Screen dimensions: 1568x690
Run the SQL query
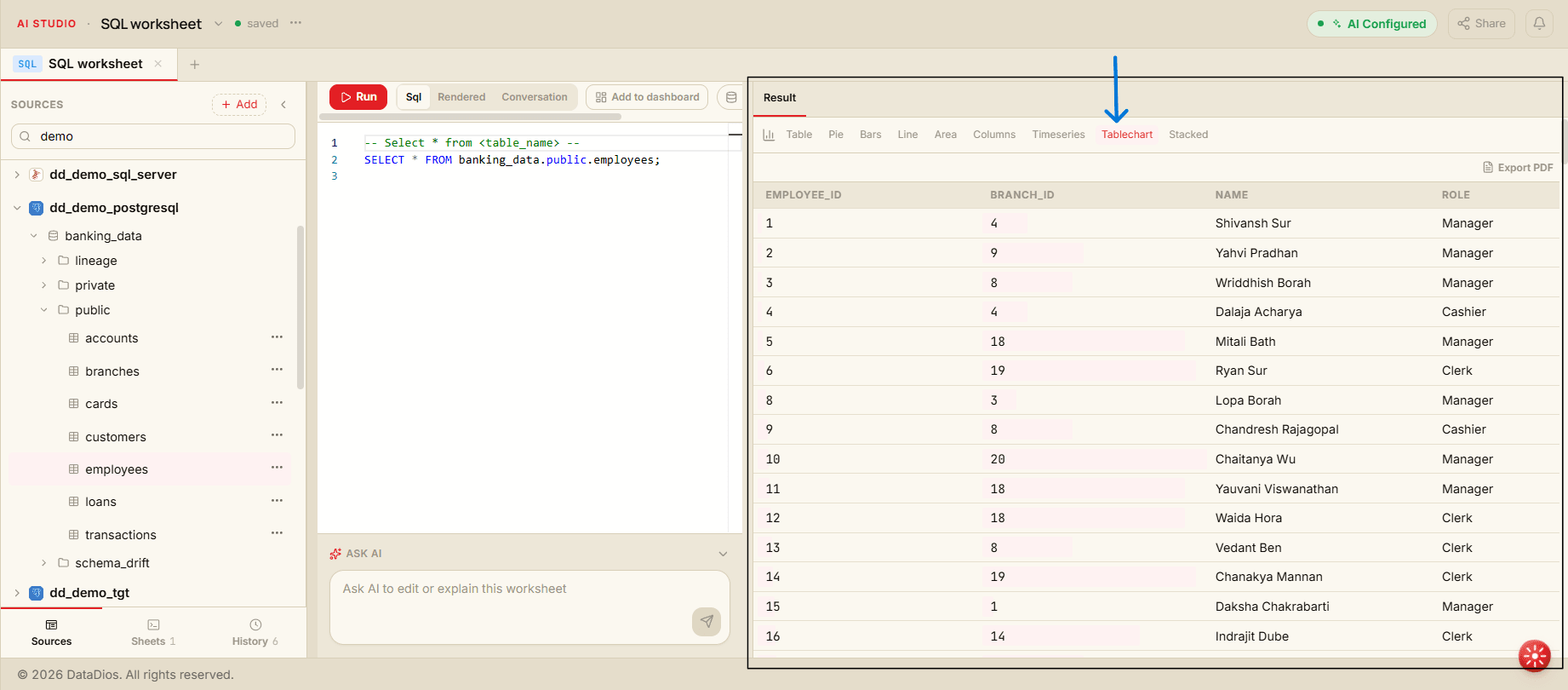tap(358, 97)
